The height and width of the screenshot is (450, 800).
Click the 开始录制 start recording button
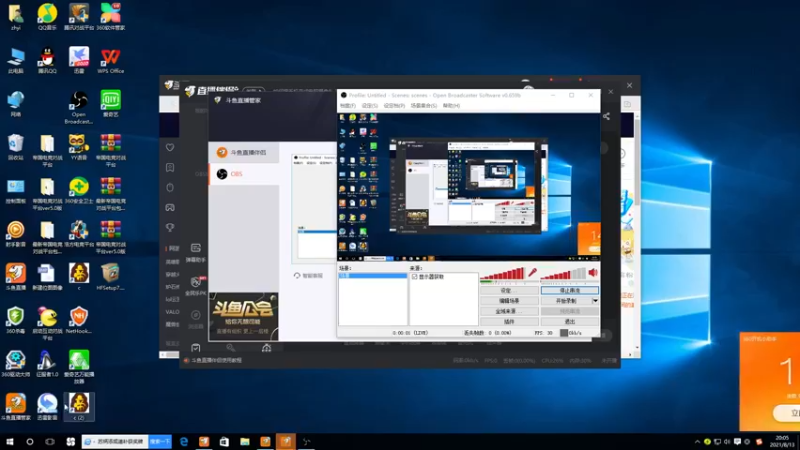tap(566, 301)
